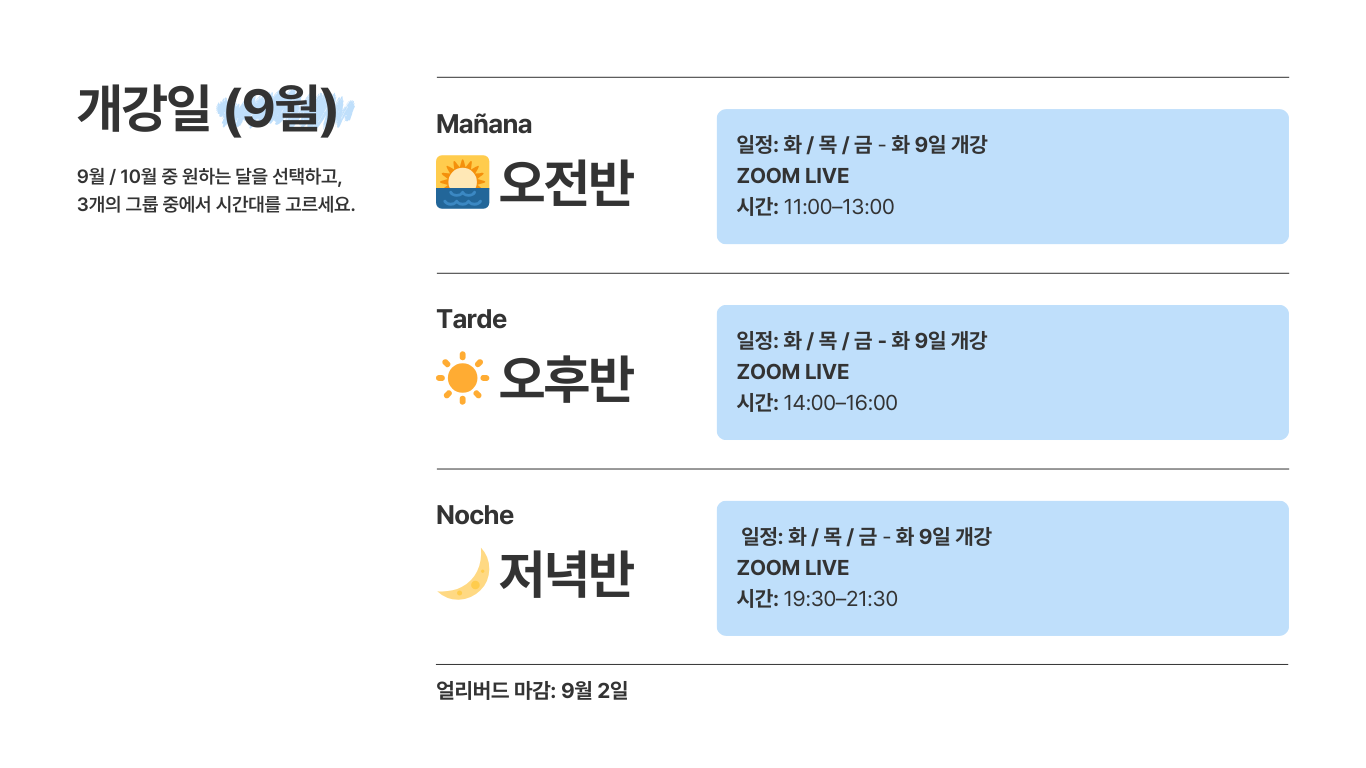
Task: Click the sunrise icon beside 오전반
Action: (x=462, y=182)
